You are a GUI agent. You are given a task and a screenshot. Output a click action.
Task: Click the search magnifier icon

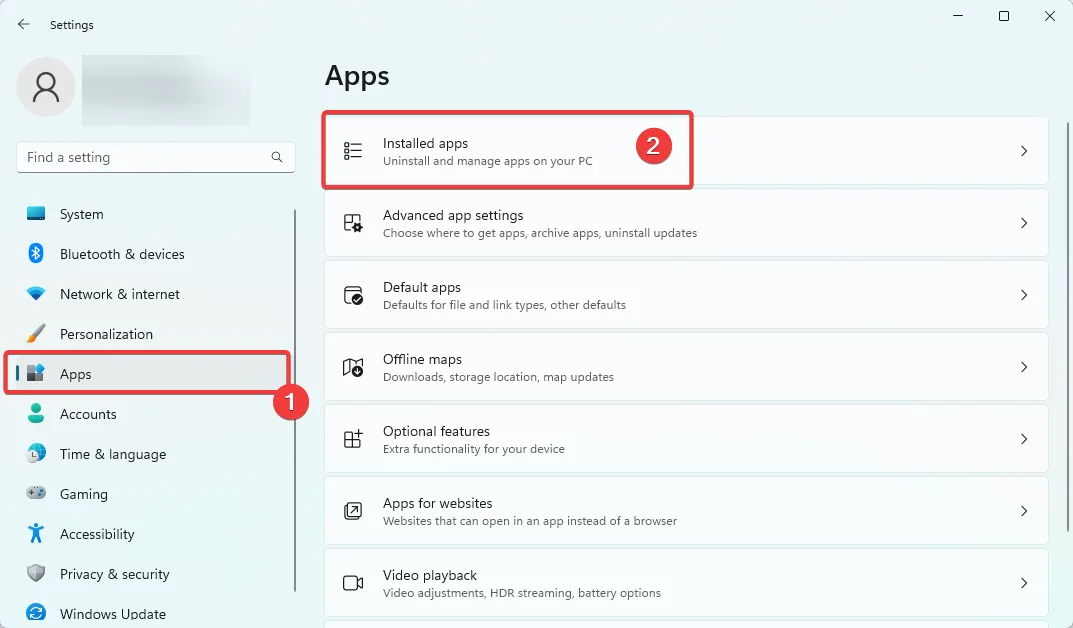(276, 157)
